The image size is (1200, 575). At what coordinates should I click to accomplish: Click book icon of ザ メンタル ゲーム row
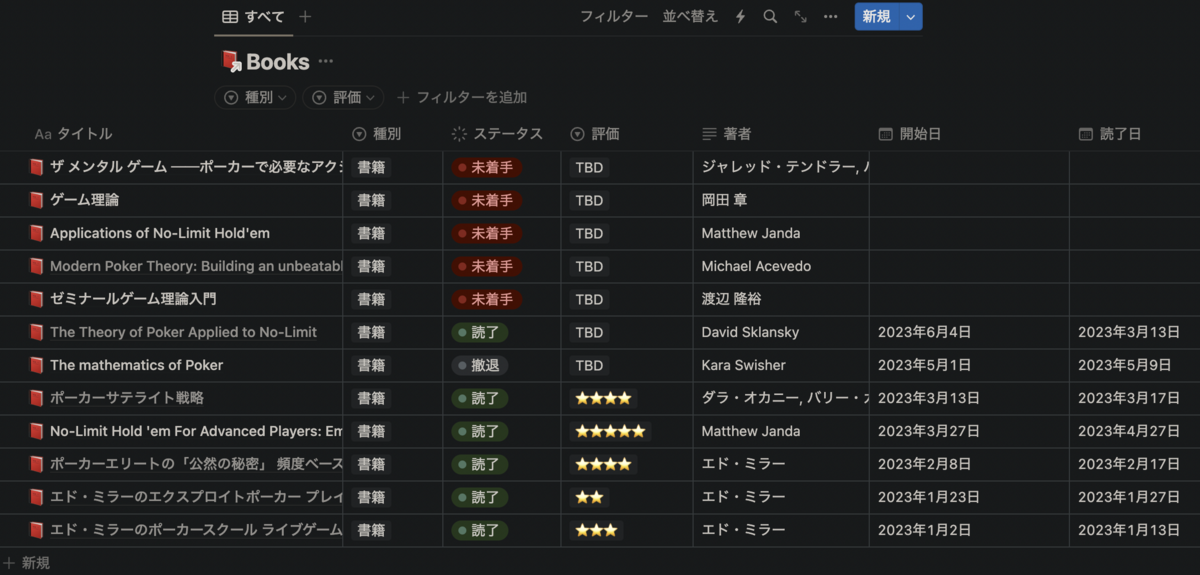point(37,167)
